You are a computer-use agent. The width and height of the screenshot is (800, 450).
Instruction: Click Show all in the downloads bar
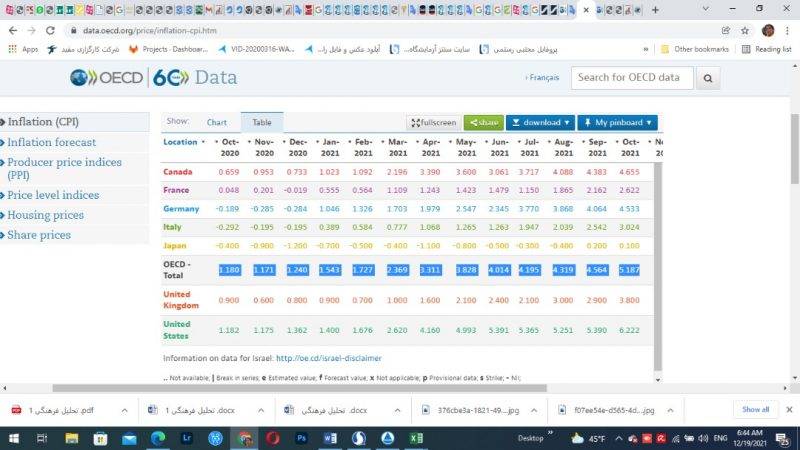pos(755,409)
